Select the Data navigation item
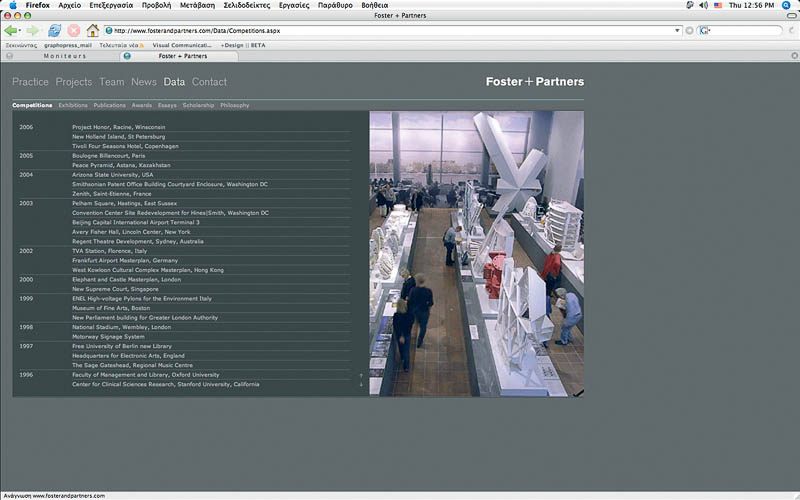Image resolution: width=800 pixels, height=500 pixels. click(x=174, y=82)
